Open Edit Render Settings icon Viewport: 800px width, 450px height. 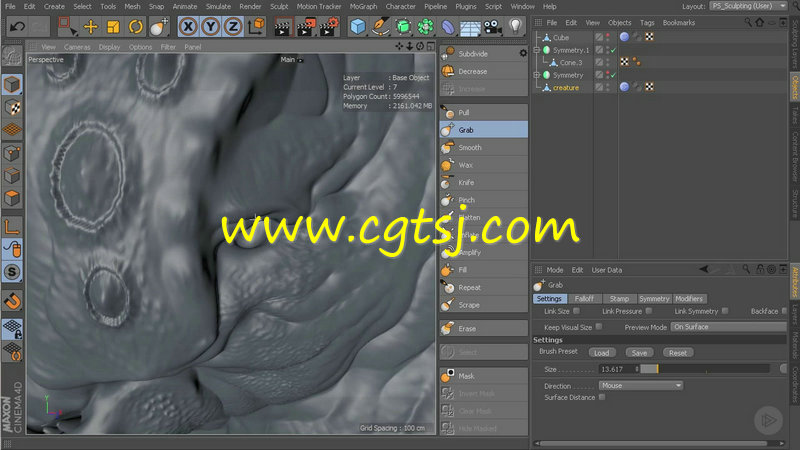329,27
